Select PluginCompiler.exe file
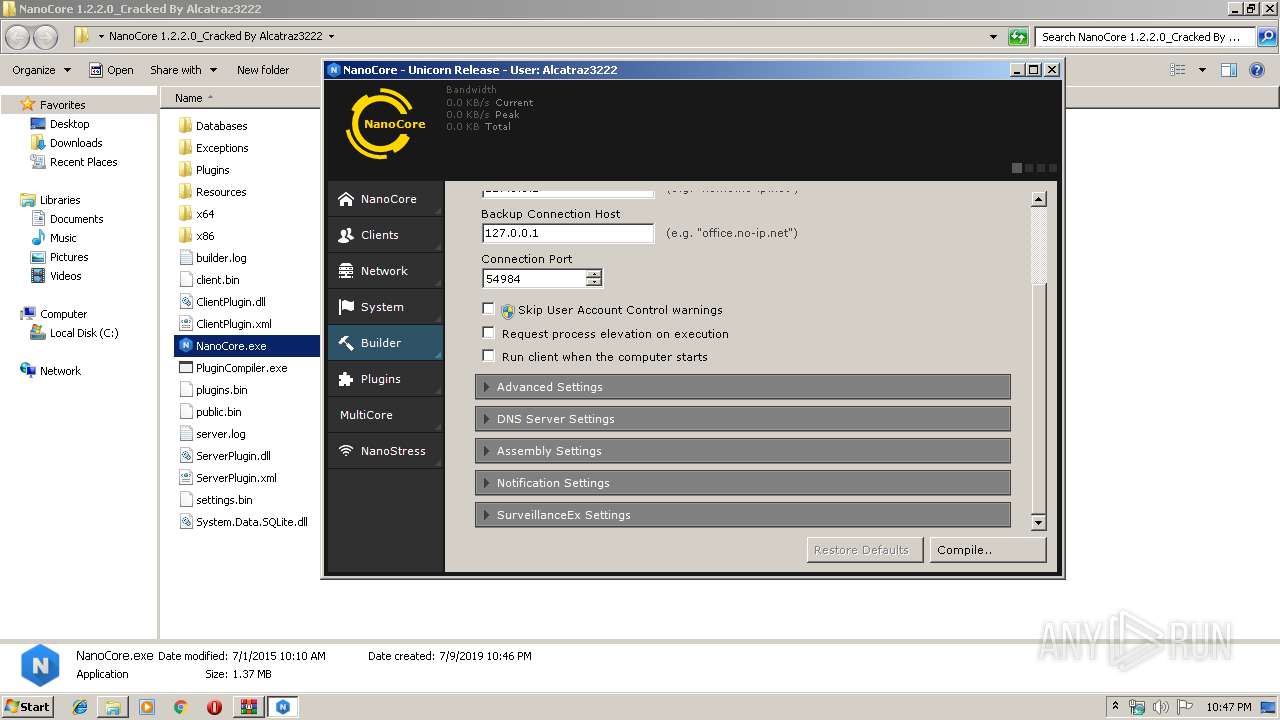Screen dimensions: 1280x720 click(241, 368)
